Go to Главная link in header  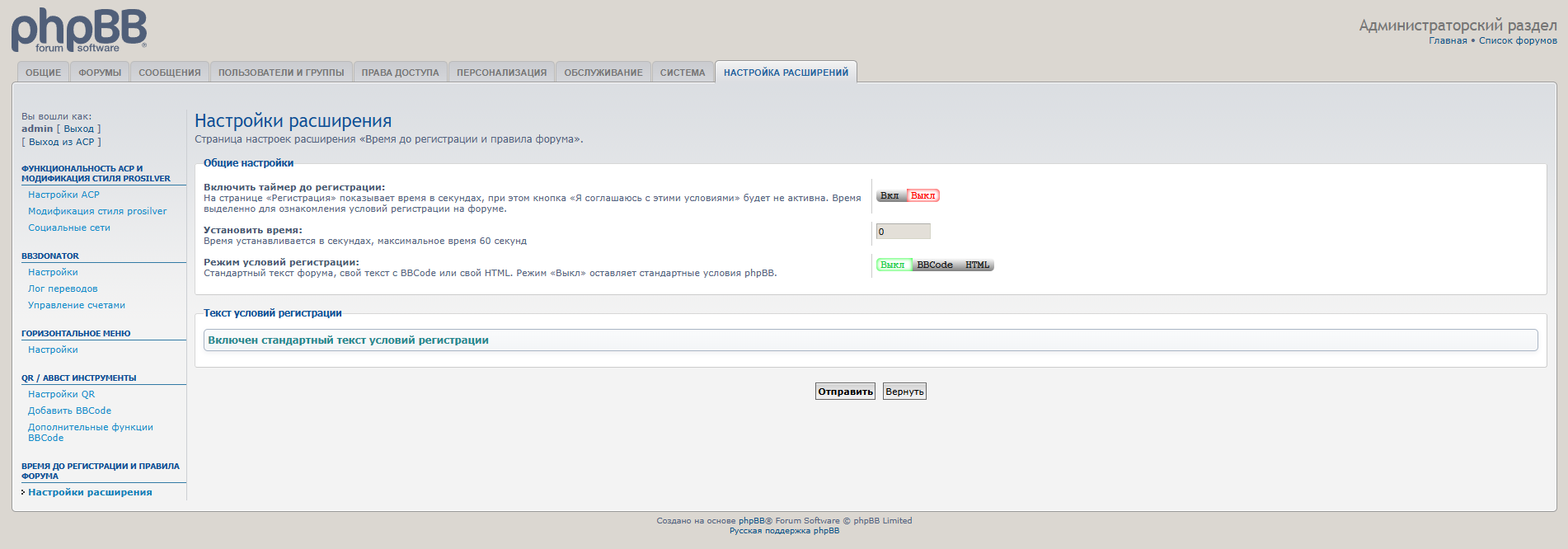[1448, 40]
